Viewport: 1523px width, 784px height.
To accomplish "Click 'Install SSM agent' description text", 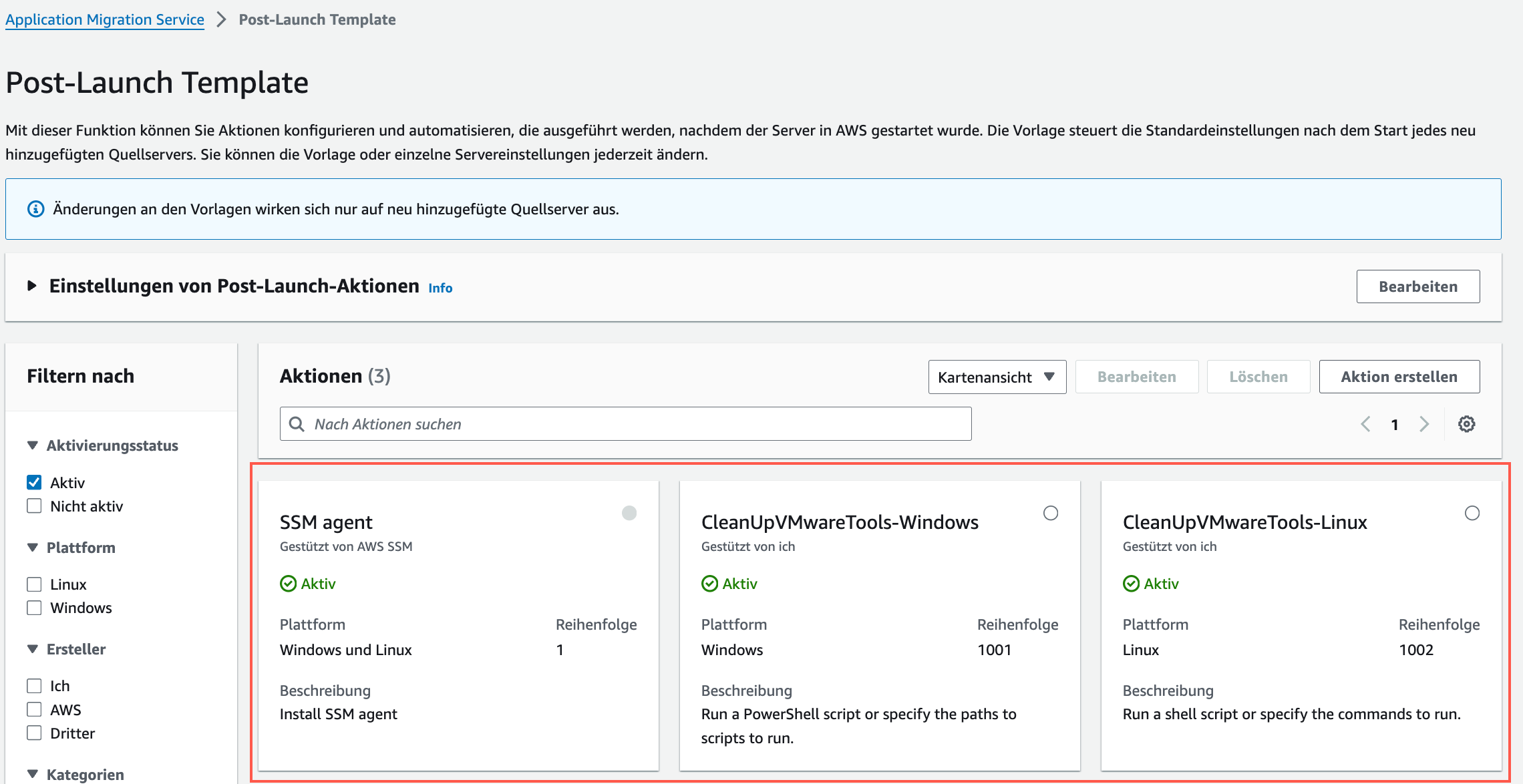I will [339, 714].
